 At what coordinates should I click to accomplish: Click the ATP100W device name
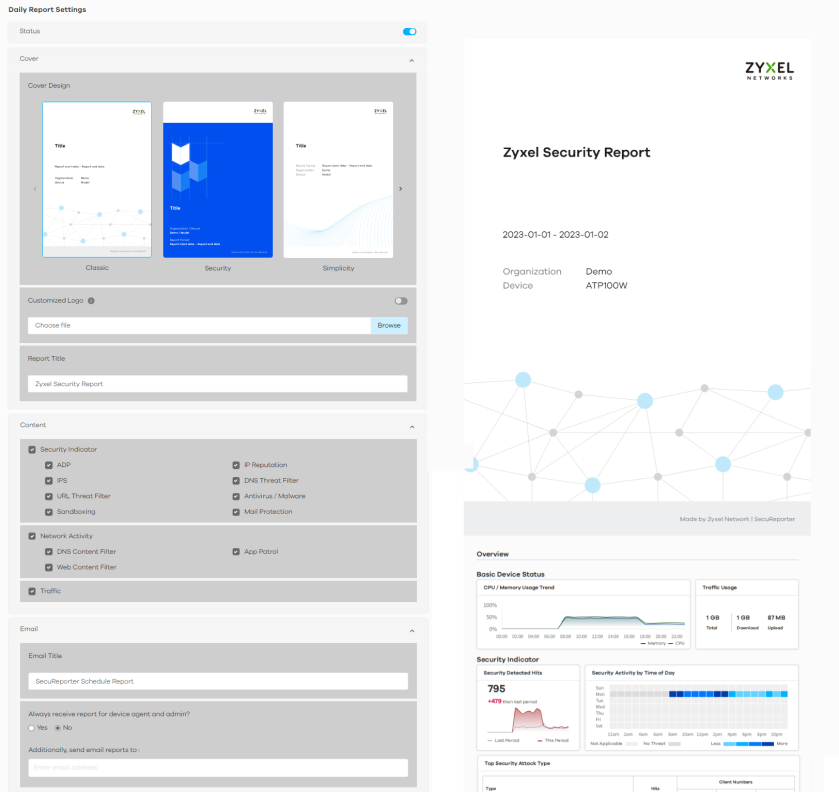pyautogui.click(x=606, y=286)
